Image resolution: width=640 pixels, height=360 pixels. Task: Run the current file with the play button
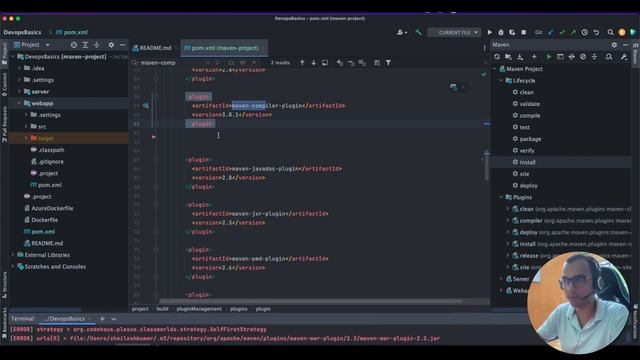pyautogui.click(x=489, y=32)
